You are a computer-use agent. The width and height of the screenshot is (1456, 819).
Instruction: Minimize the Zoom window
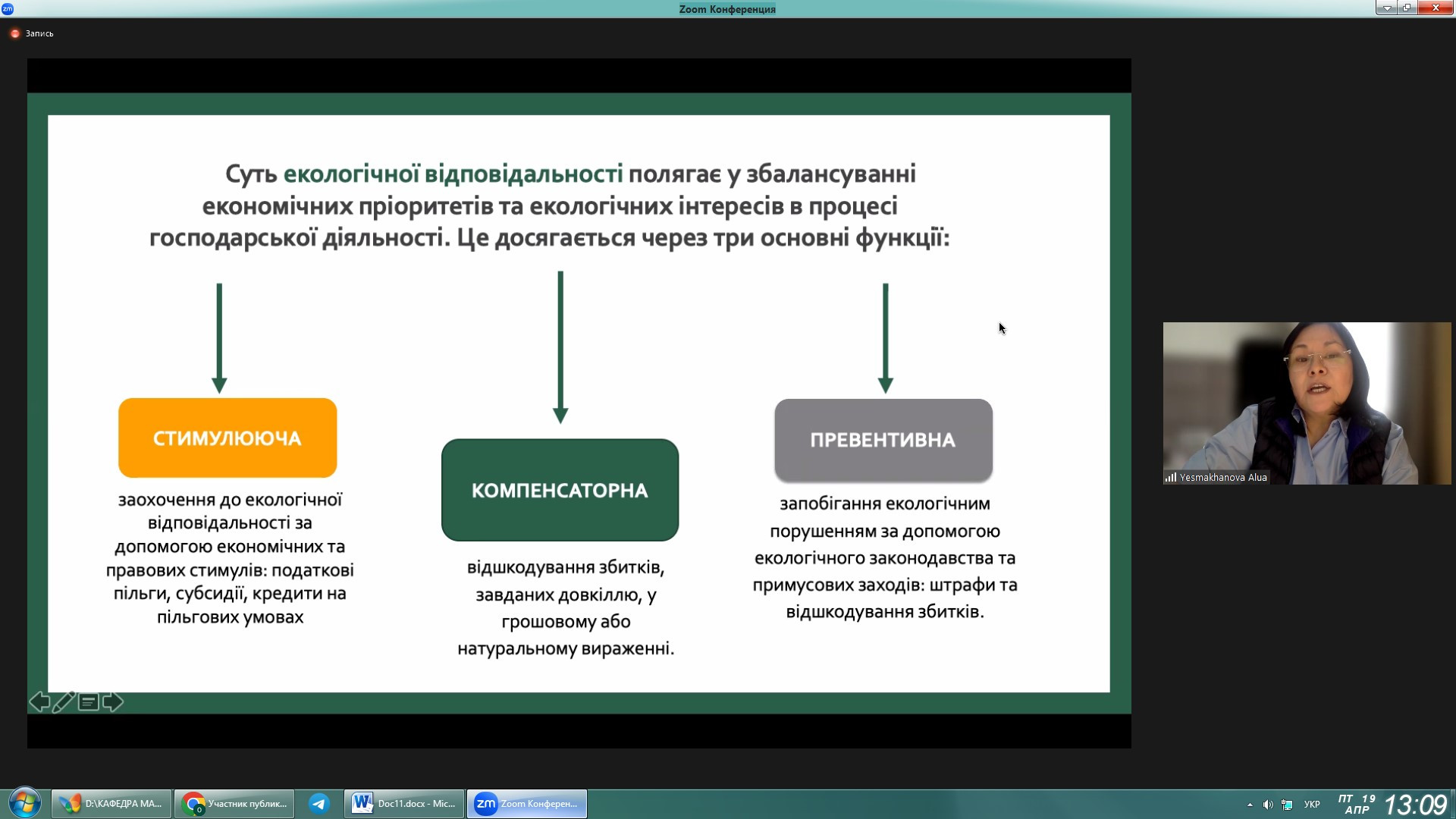point(1386,8)
